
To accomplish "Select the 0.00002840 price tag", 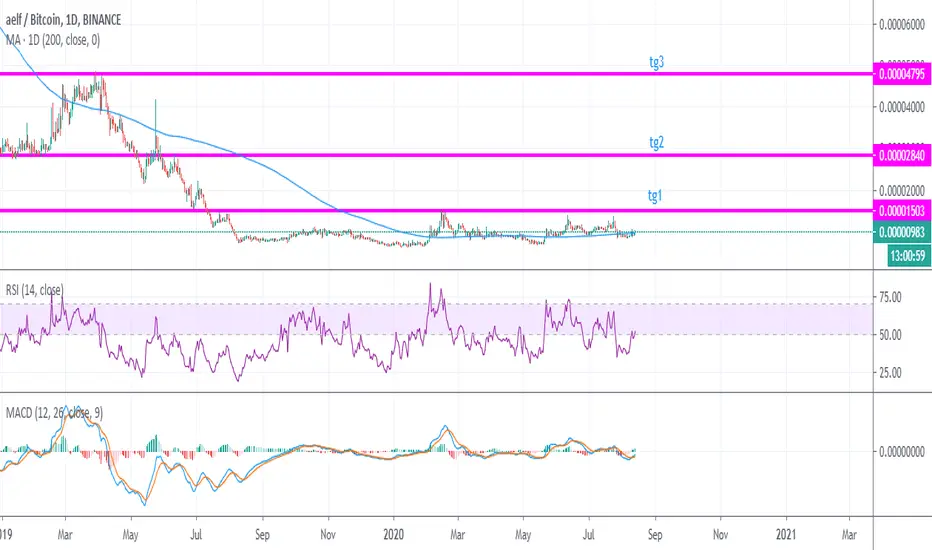I will (x=902, y=155).
